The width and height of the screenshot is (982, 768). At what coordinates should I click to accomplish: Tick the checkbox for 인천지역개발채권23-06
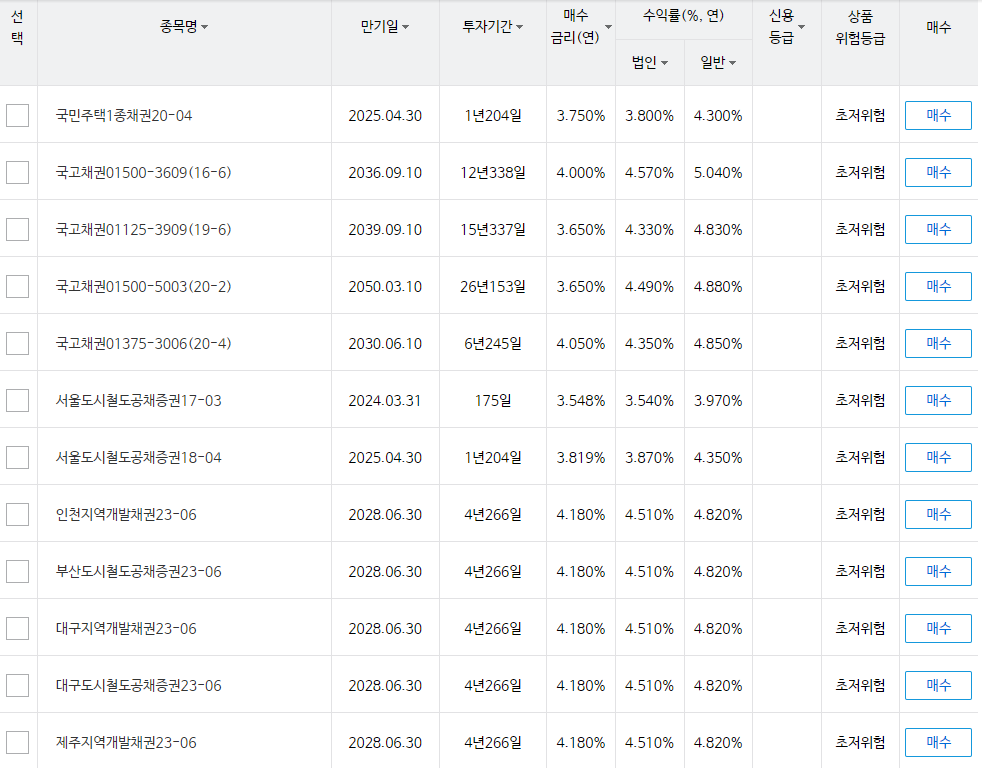18,514
